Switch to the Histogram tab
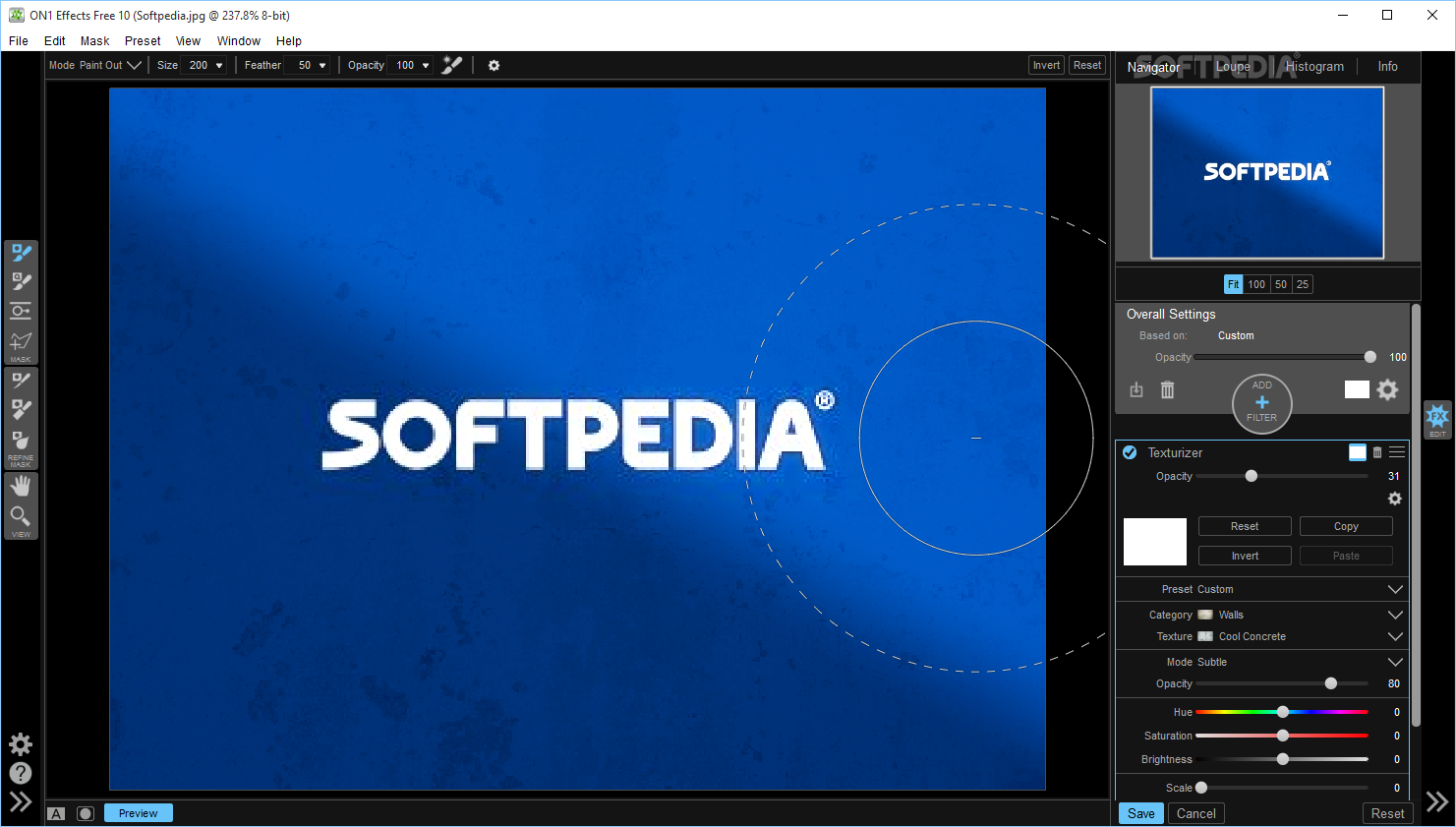This screenshot has width=1456, height=827. tap(1314, 67)
